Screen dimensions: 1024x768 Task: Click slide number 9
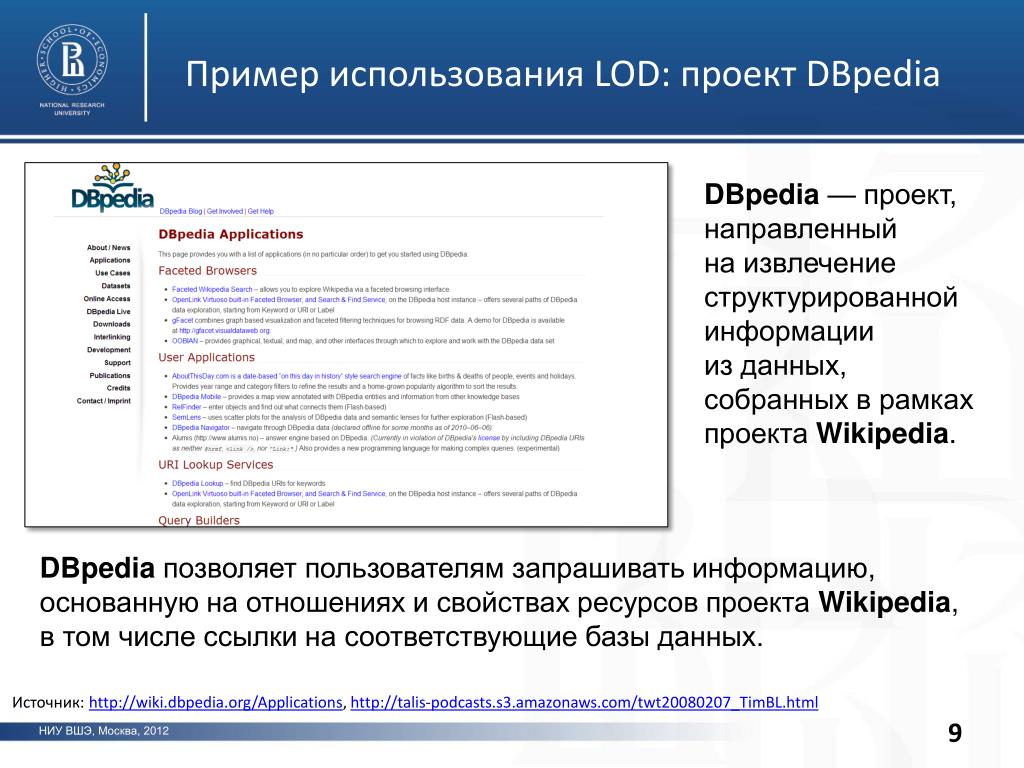pyautogui.click(x=955, y=733)
